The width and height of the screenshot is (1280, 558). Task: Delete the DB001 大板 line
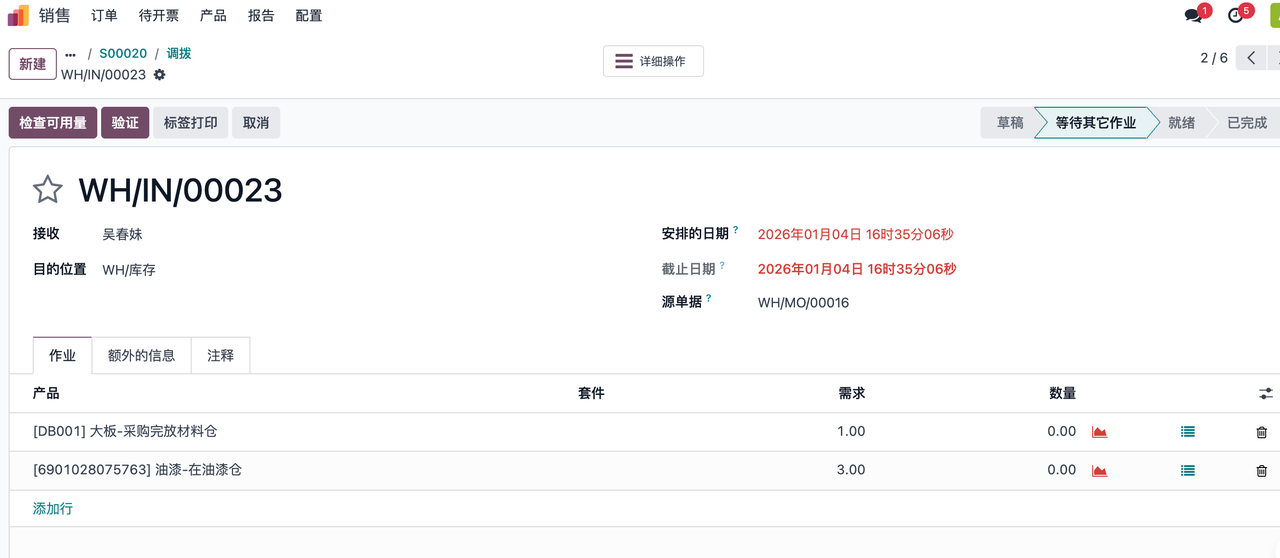pos(1261,432)
